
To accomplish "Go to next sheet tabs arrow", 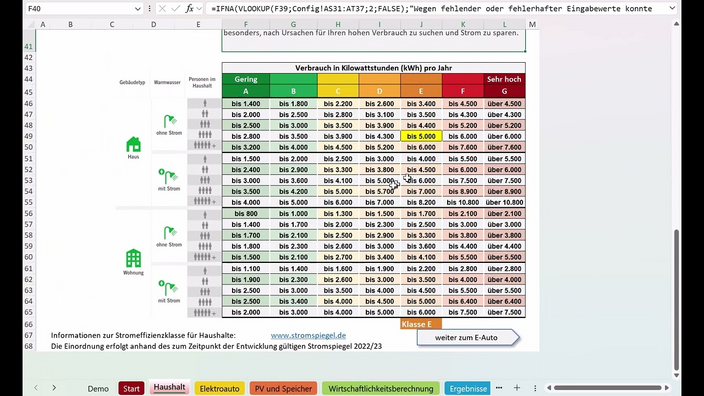I will pyautogui.click(x=54, y=388).
